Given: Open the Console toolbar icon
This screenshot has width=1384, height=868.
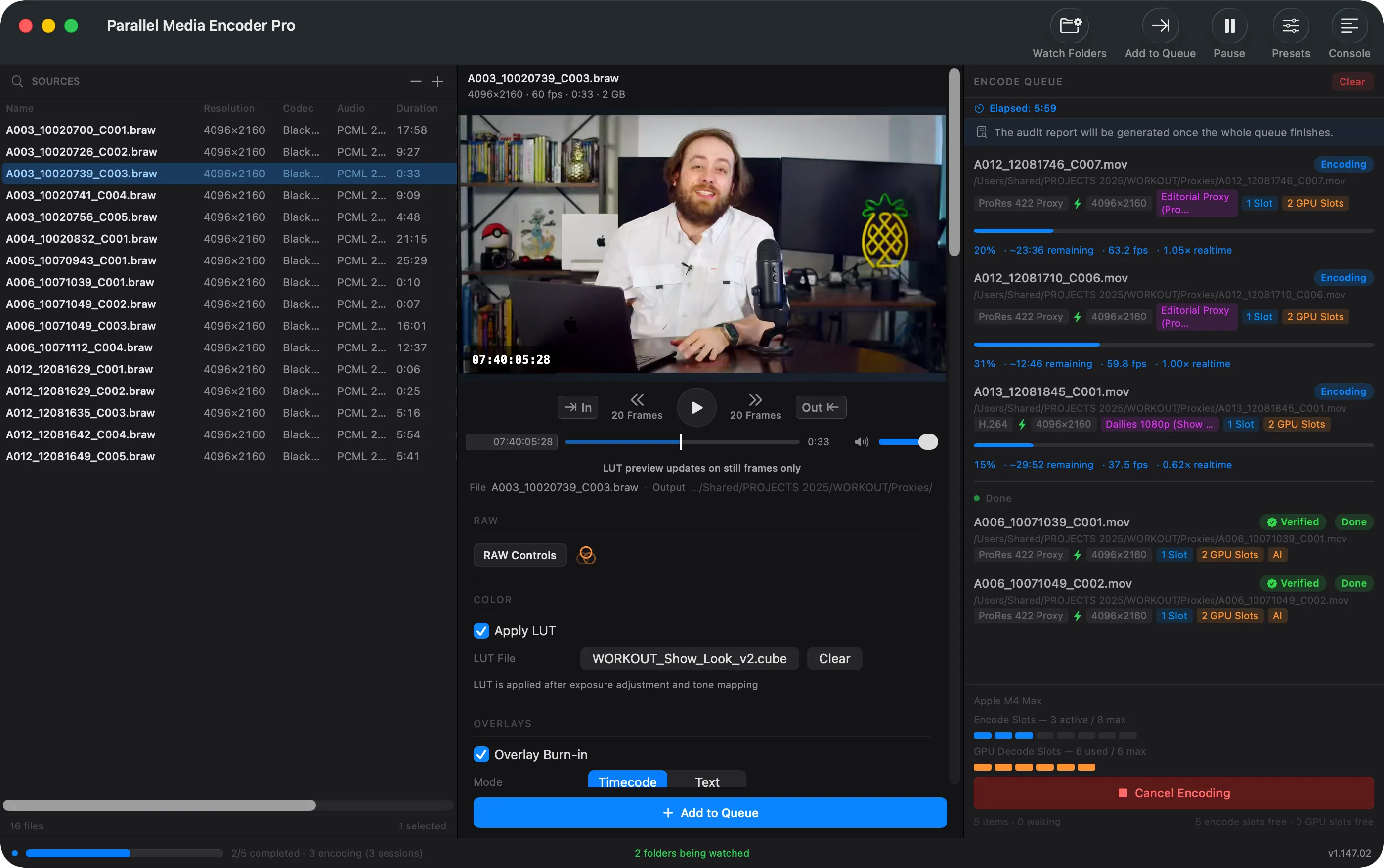Looking at the screenshot, I should pyautogui.click(x=1349, y=26).
